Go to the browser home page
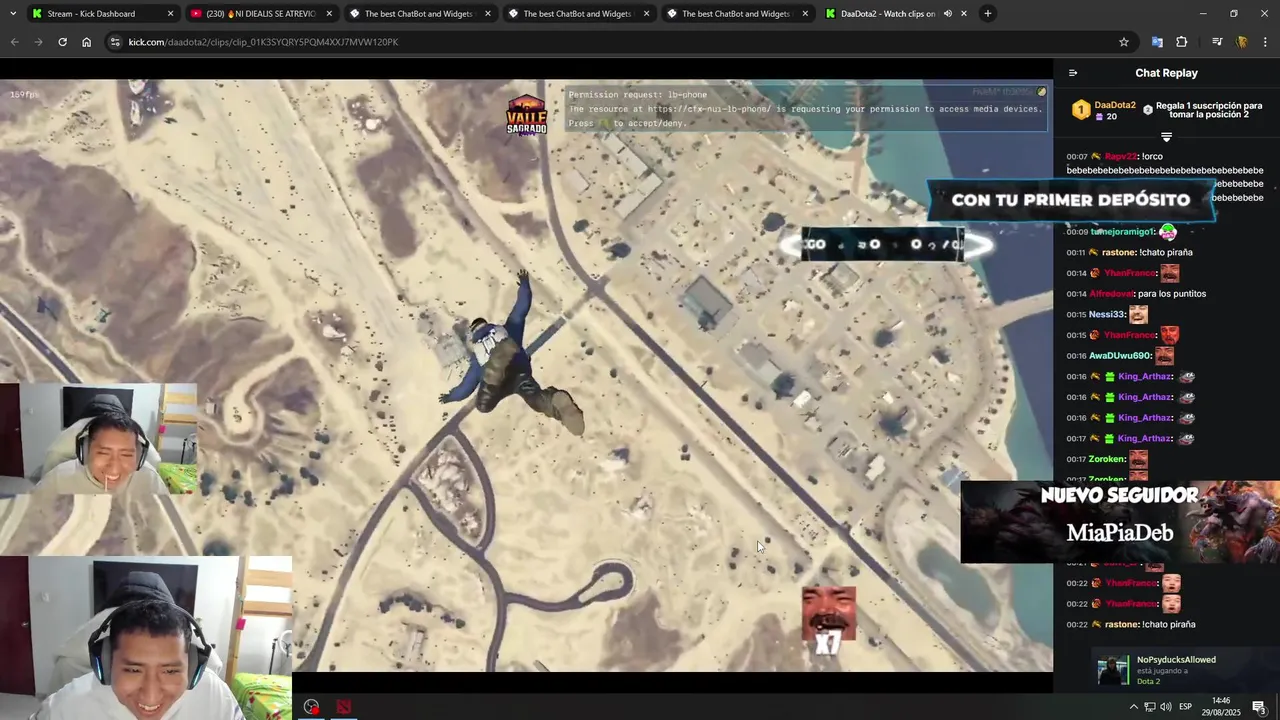This screenshot has width=1280, height=720. [x=86, y=42]
